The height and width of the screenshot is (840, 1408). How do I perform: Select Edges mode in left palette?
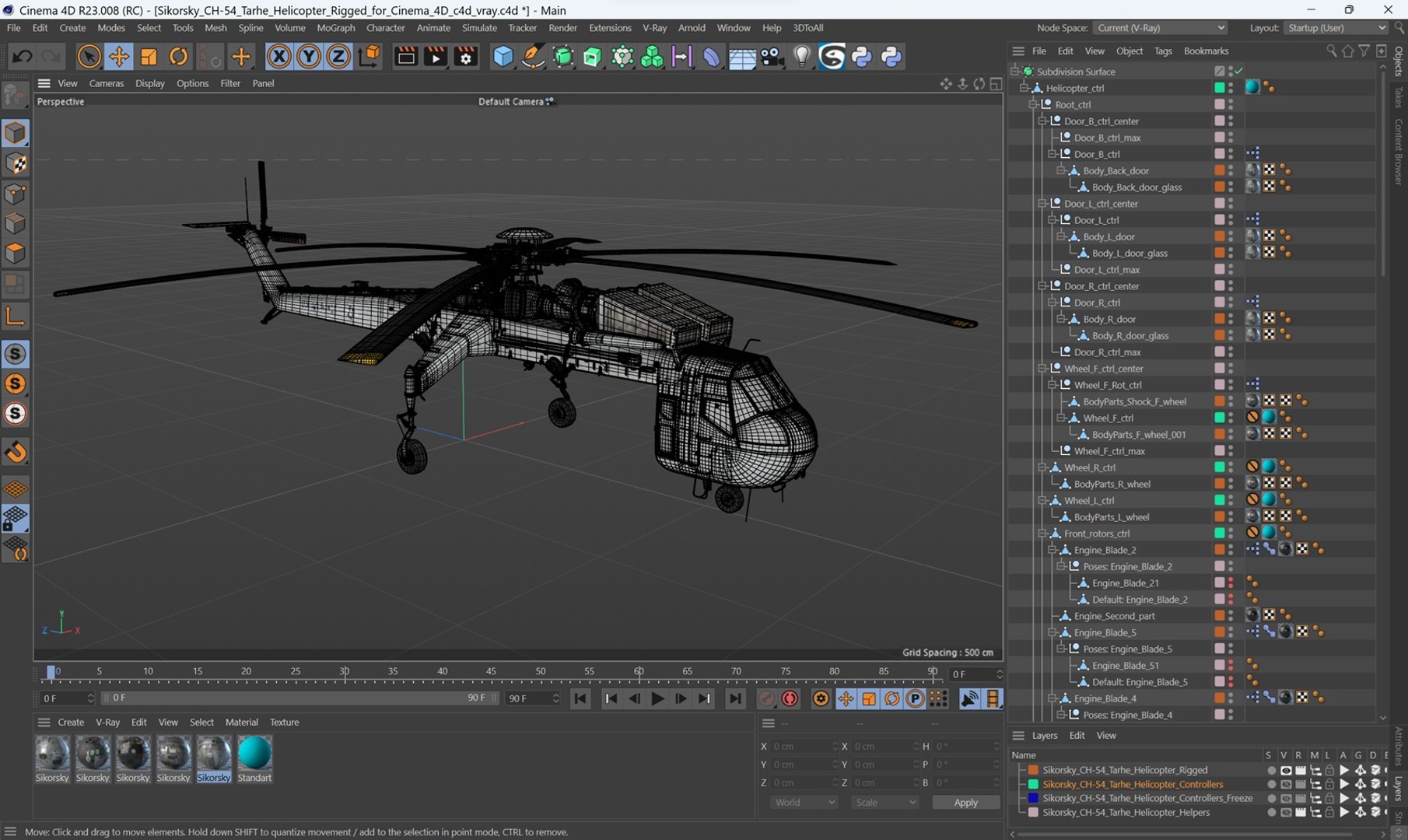pyautogui.click(x=16, y=224)
